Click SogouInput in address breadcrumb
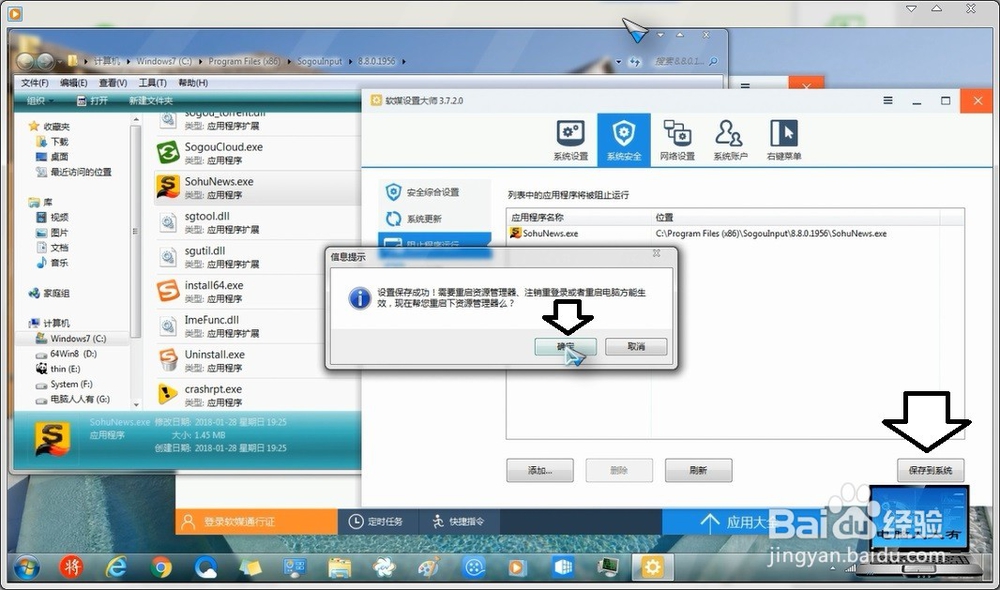 pos(320,61)
